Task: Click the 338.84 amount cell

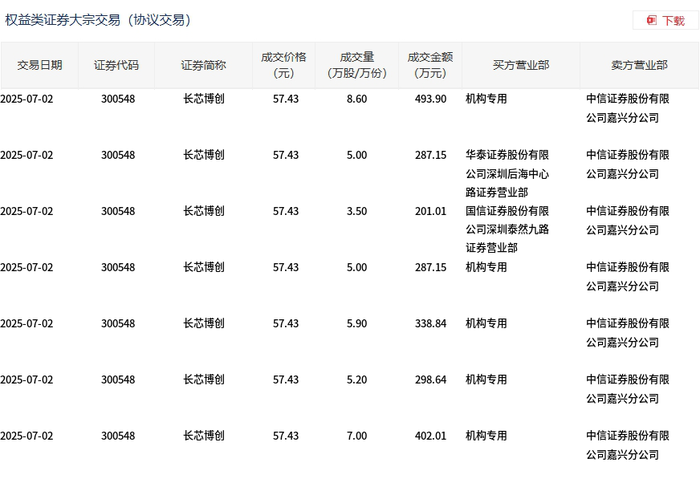Action: coord(430,323)
